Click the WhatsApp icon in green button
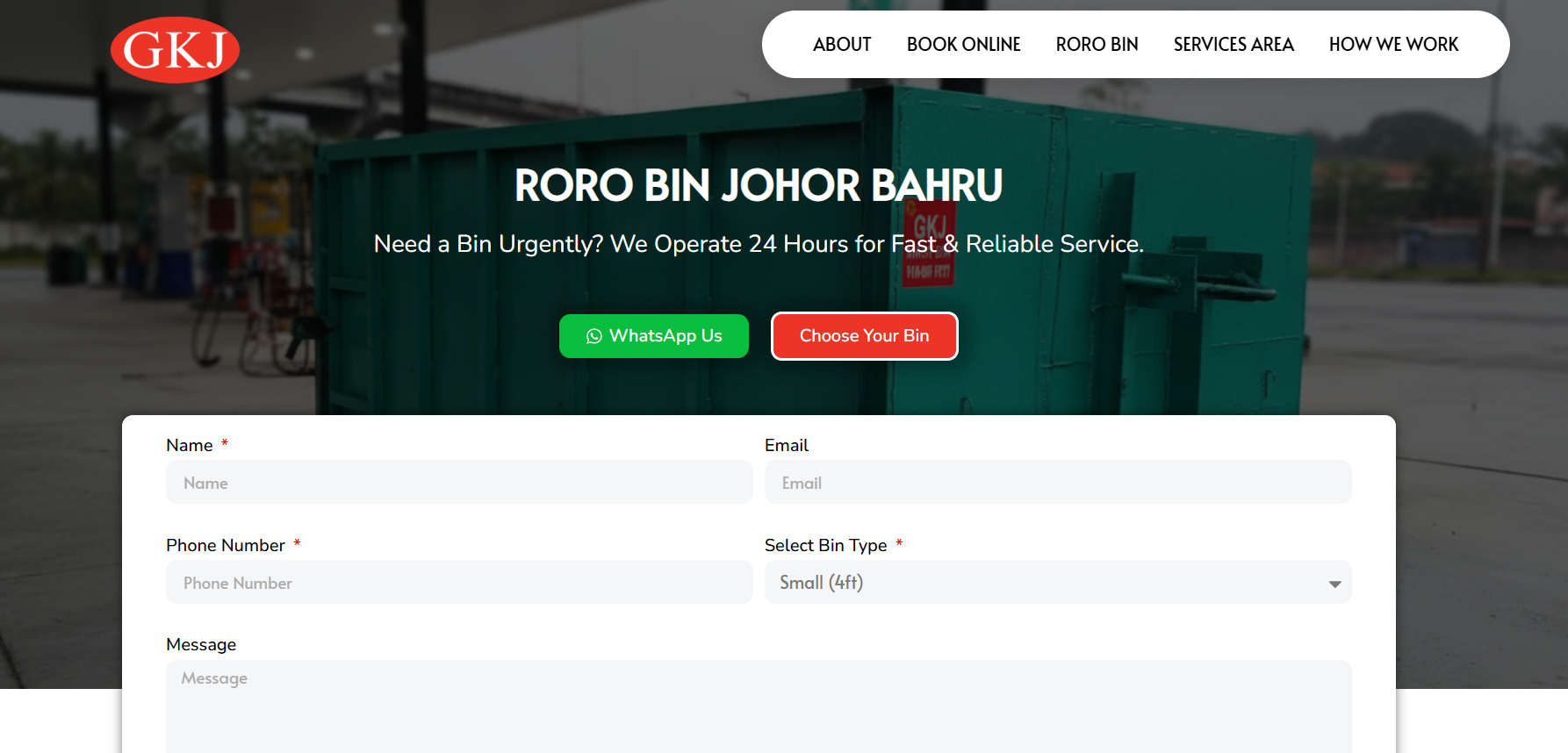This screenshot has height=753, width=1568. point(594,336)
